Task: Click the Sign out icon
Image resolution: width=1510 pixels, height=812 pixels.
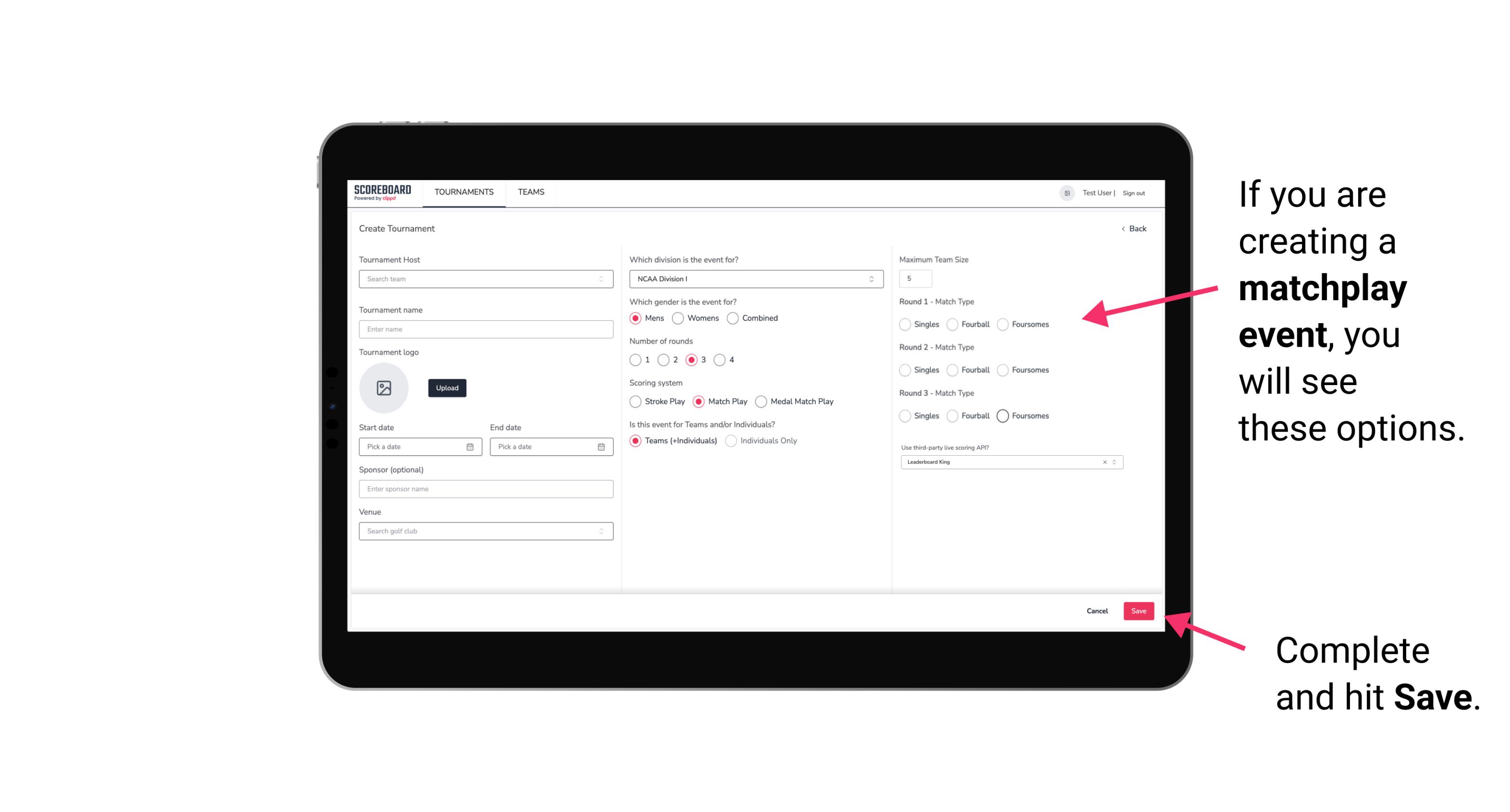Action: (x=1134, y=192)
